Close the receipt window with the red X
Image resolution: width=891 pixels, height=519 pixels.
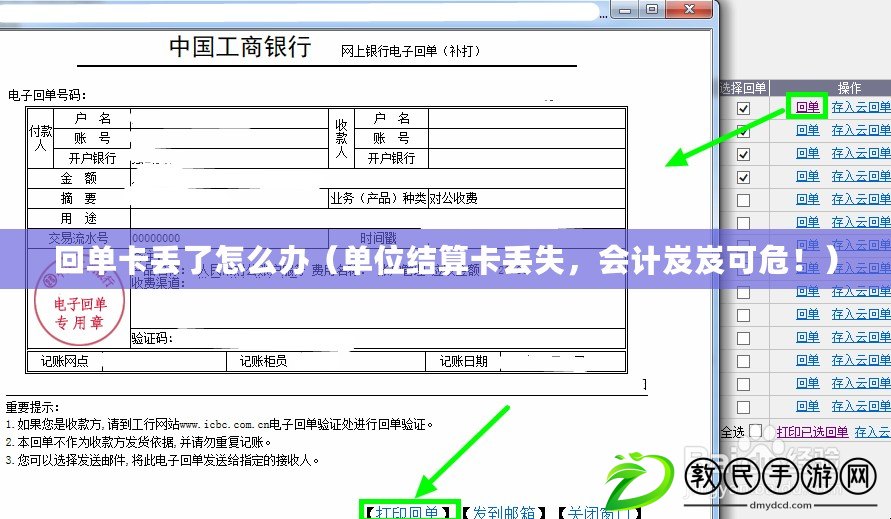click(689, 10)
